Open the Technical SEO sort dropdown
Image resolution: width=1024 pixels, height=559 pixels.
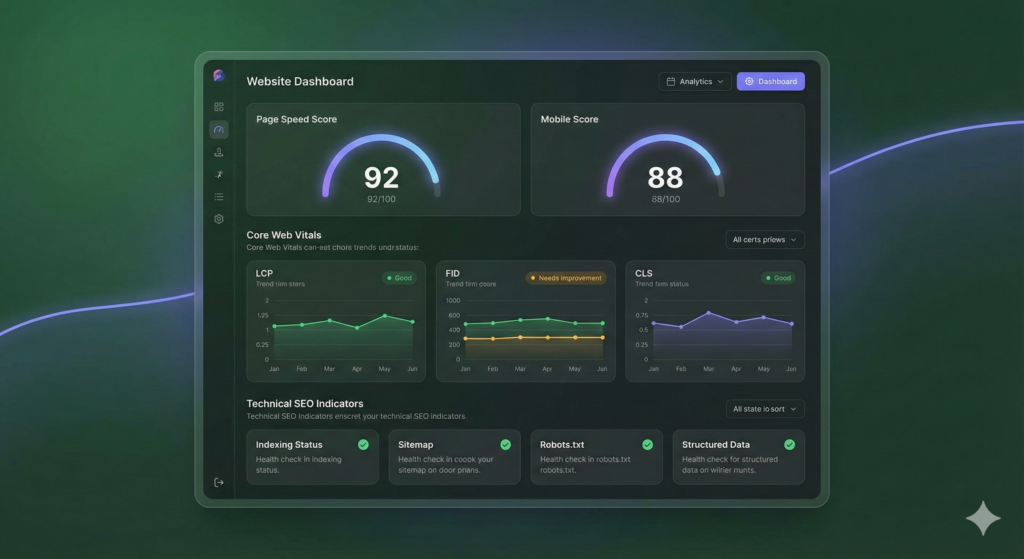(x=764, y=409)
